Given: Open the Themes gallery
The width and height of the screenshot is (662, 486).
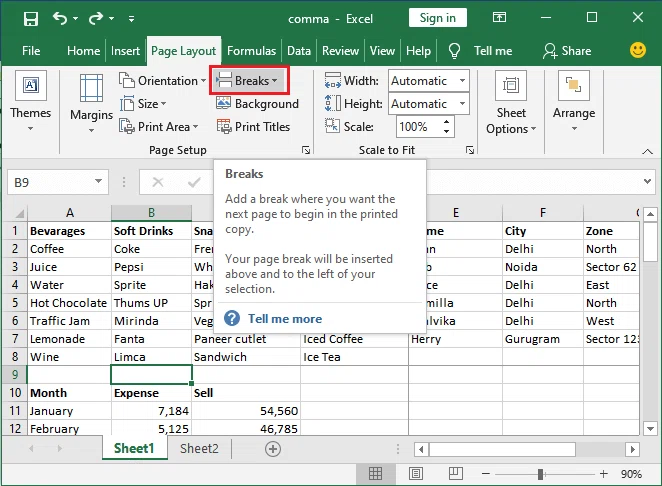Looking at the screenshot, I should (x=30, y=101).
